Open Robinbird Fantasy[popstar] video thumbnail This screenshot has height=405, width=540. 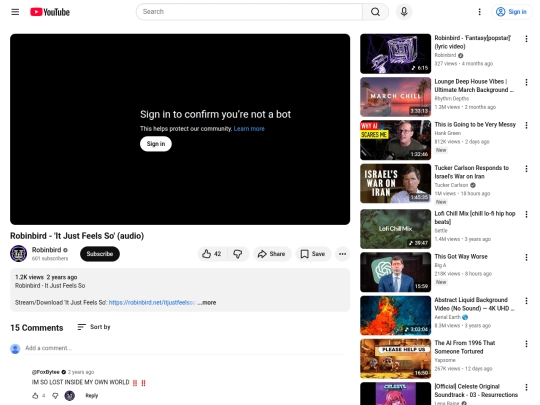pos(395,54)
